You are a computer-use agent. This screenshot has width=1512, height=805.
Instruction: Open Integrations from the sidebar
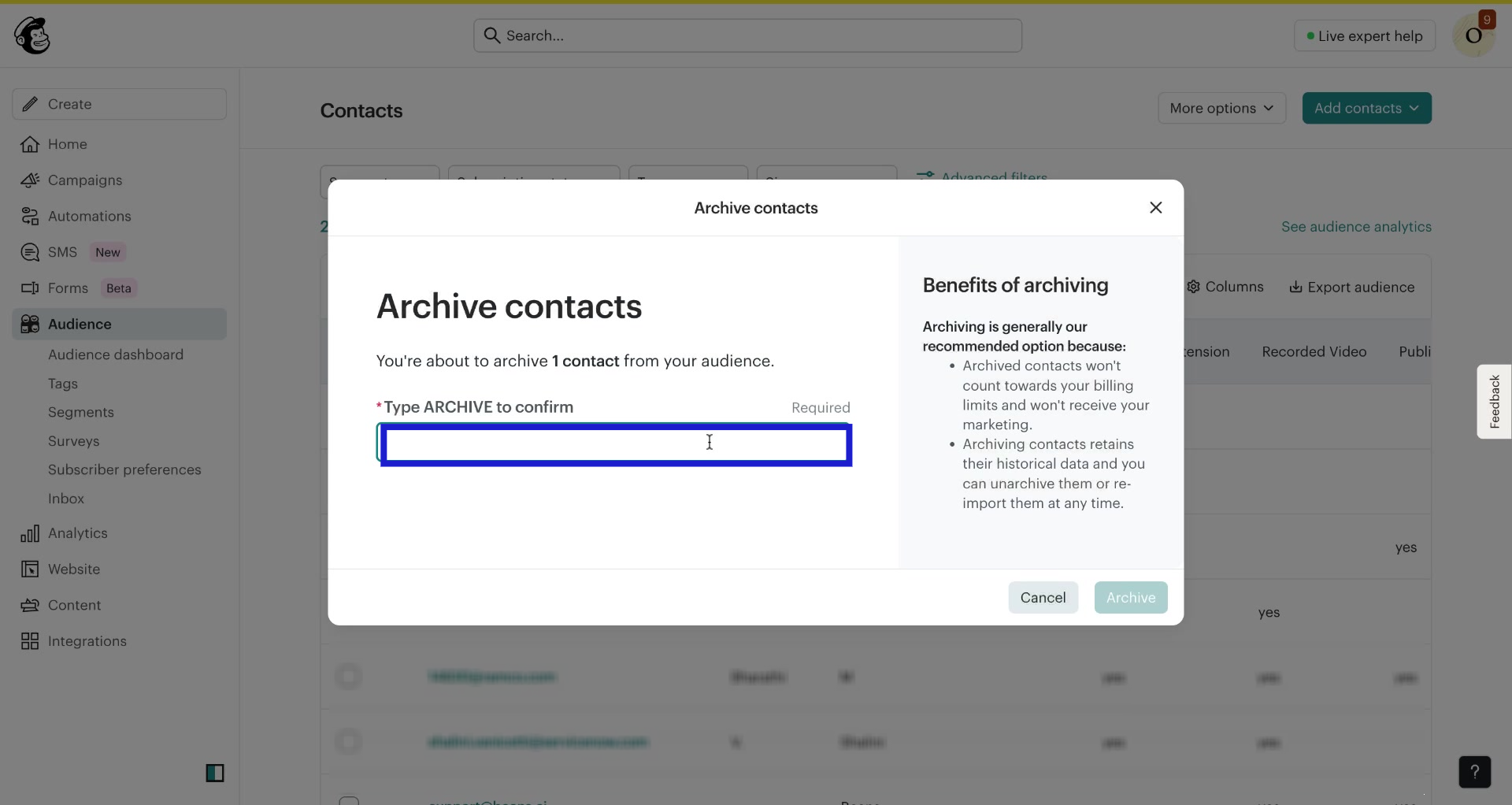pos(87,641)
